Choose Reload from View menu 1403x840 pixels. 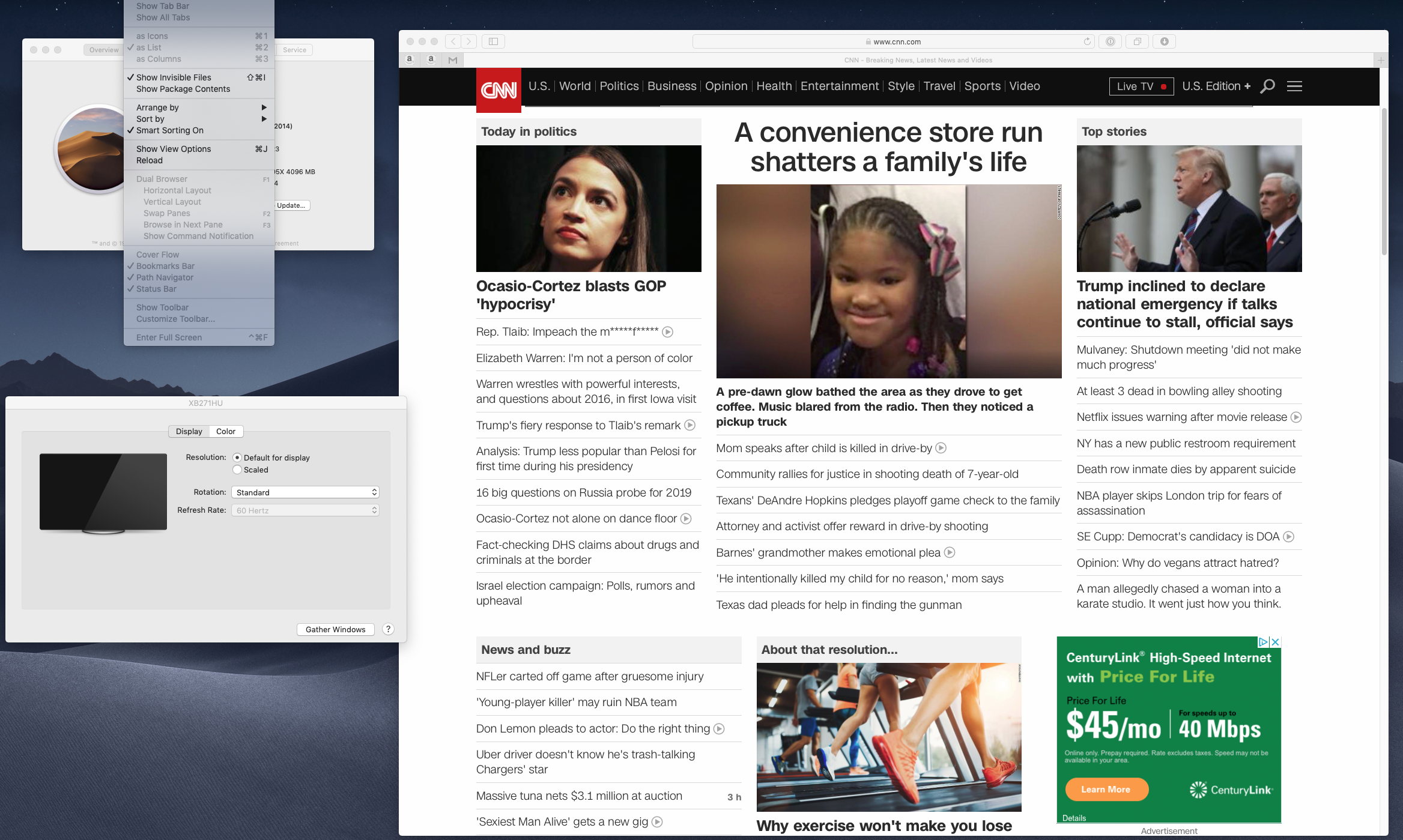click(x=199, y=160)
